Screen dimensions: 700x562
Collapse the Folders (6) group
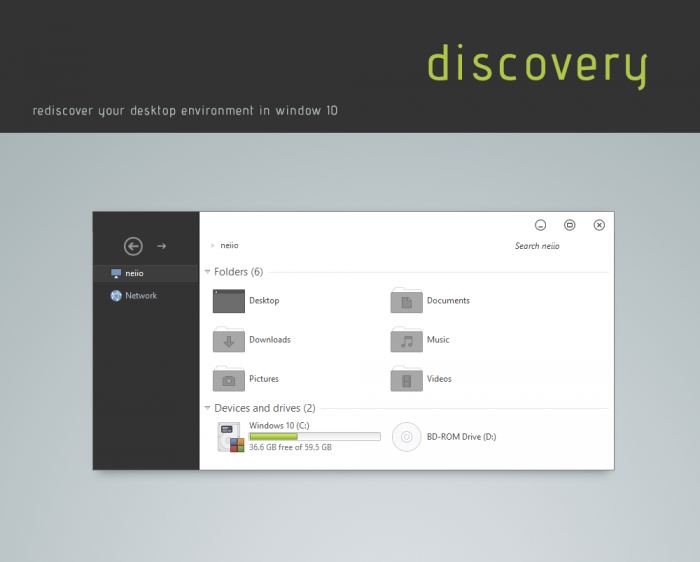[x=207, y=271]
